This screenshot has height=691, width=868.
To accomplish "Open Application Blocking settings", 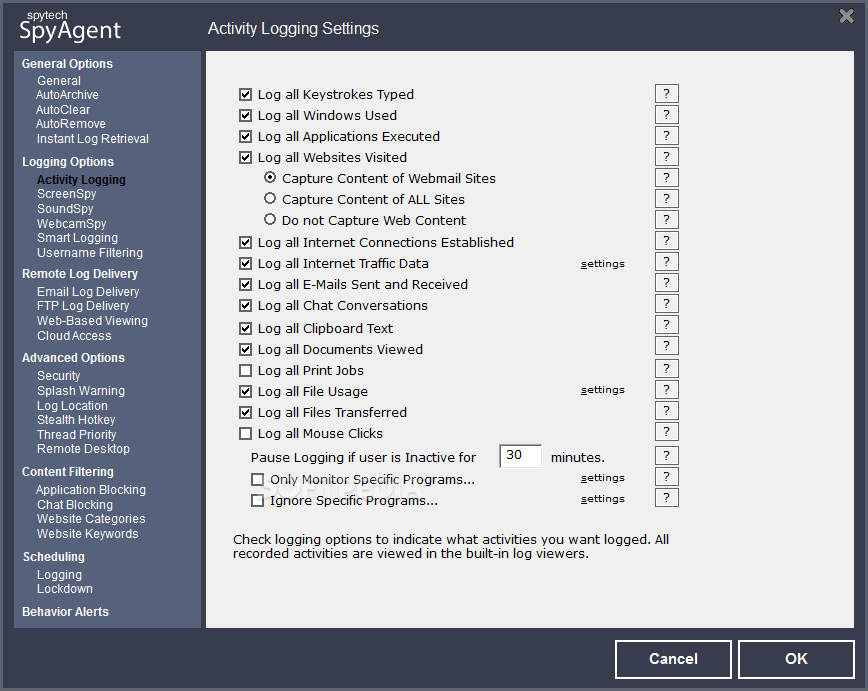I will coord(91,490).
